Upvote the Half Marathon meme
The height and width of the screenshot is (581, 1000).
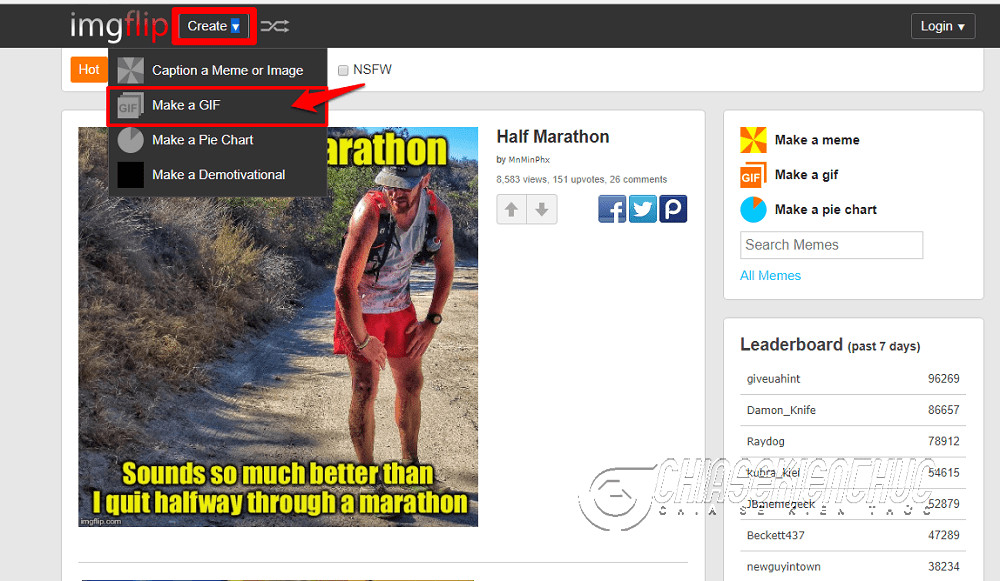pyautogui.click(x=511, y=210)
